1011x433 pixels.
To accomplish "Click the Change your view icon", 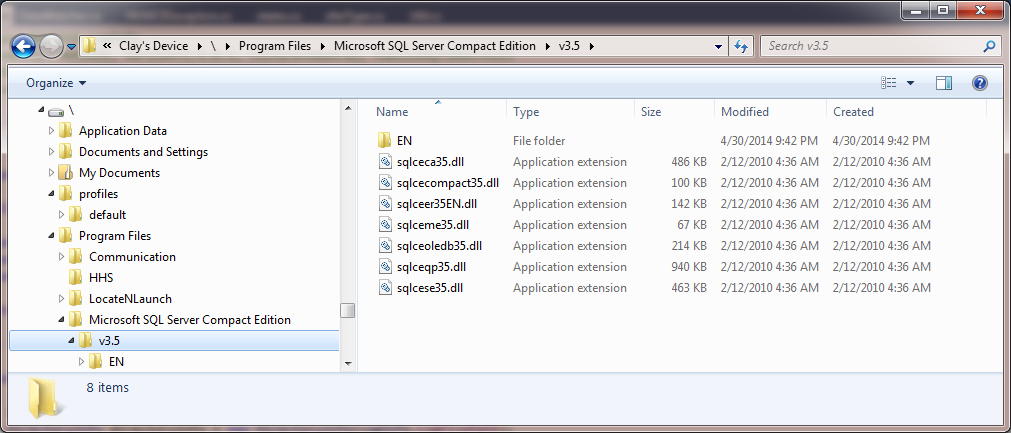I will pos(888,83).
